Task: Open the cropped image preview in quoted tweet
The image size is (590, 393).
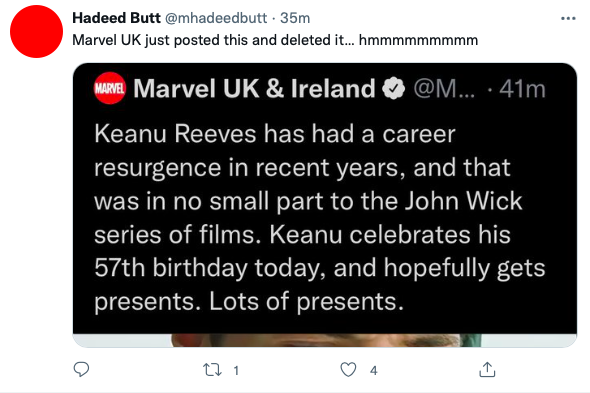Action: coord(325,340)
